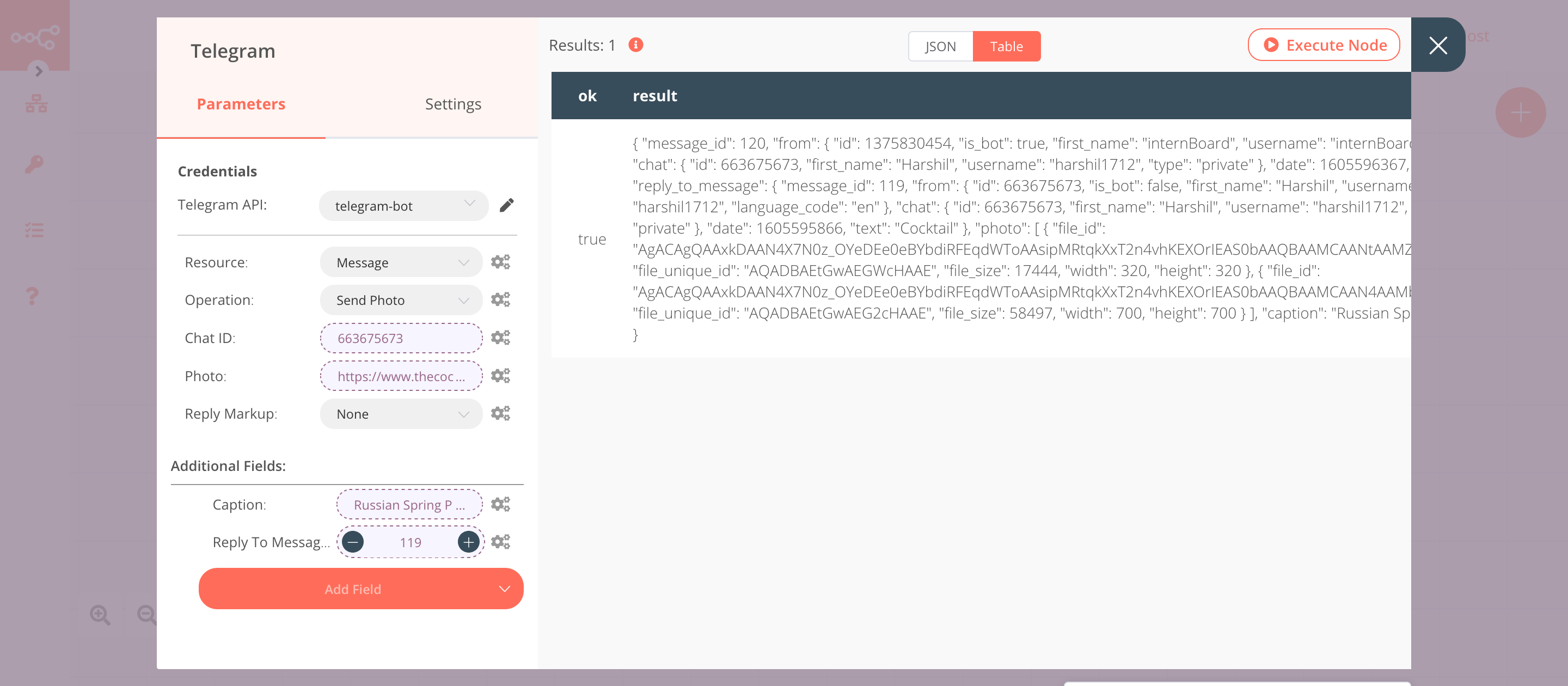Switch to JSON view
The height and width of the screenshot is (686, 1568).
tap(938, 45)
